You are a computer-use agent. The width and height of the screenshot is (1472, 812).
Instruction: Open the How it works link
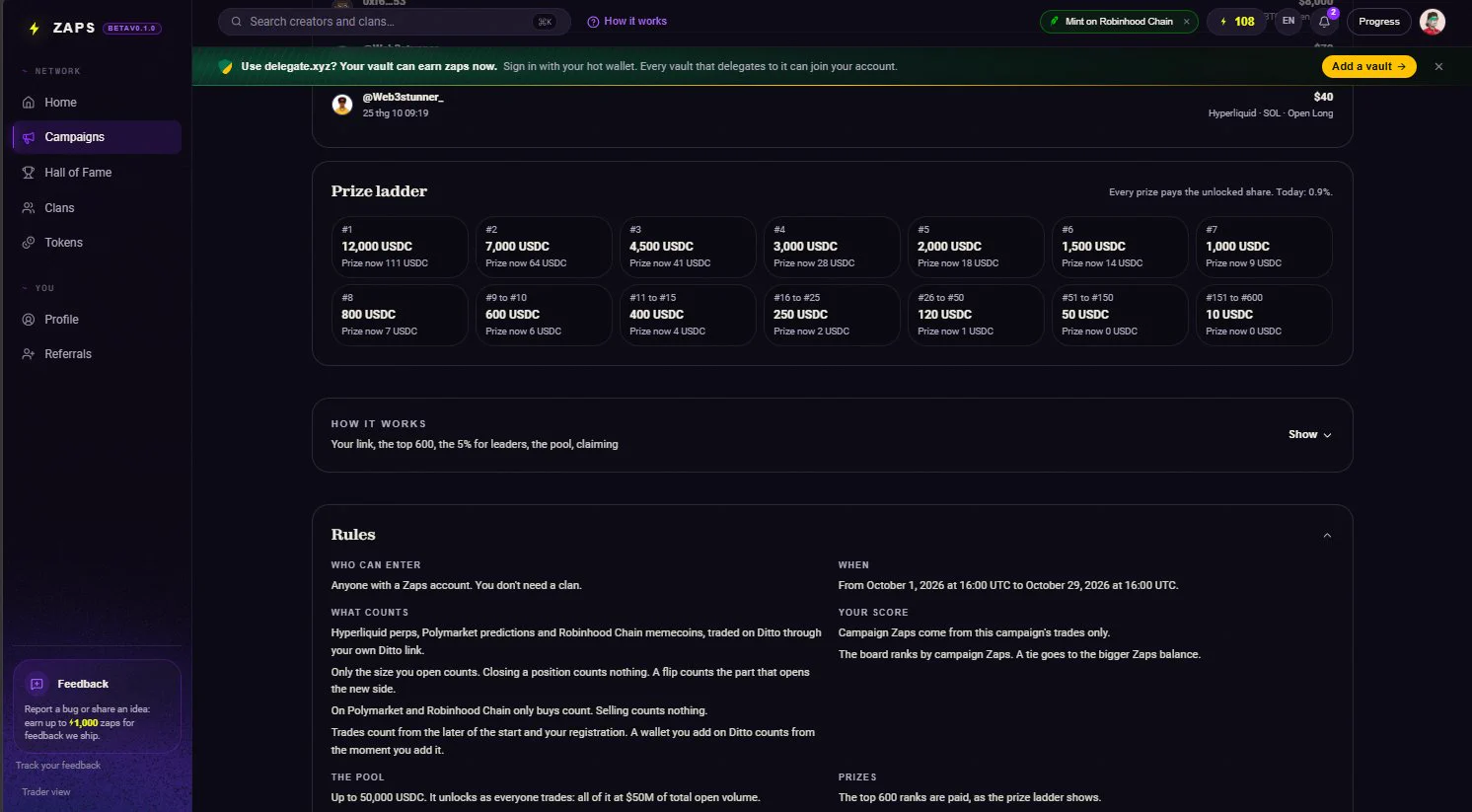[627, 22]
